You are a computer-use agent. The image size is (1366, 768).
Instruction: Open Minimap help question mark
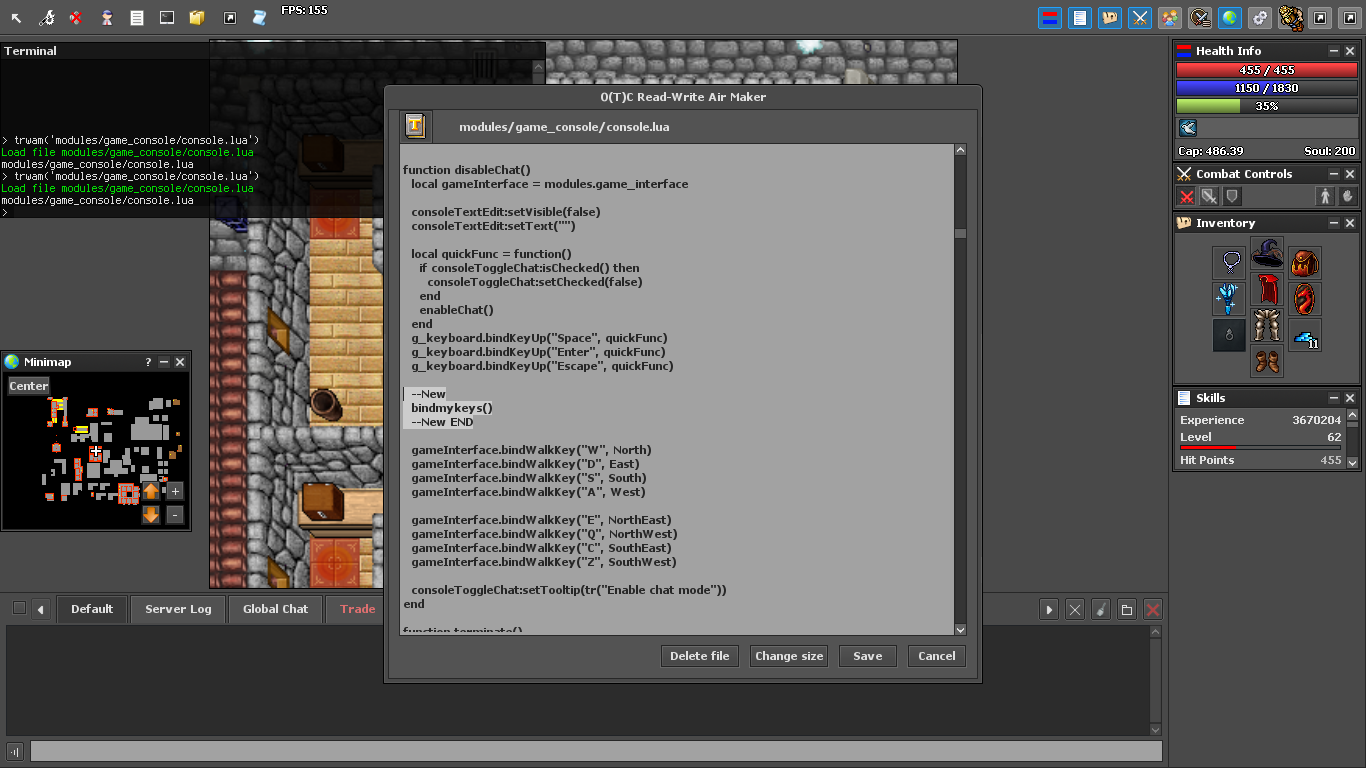point(148,362)
